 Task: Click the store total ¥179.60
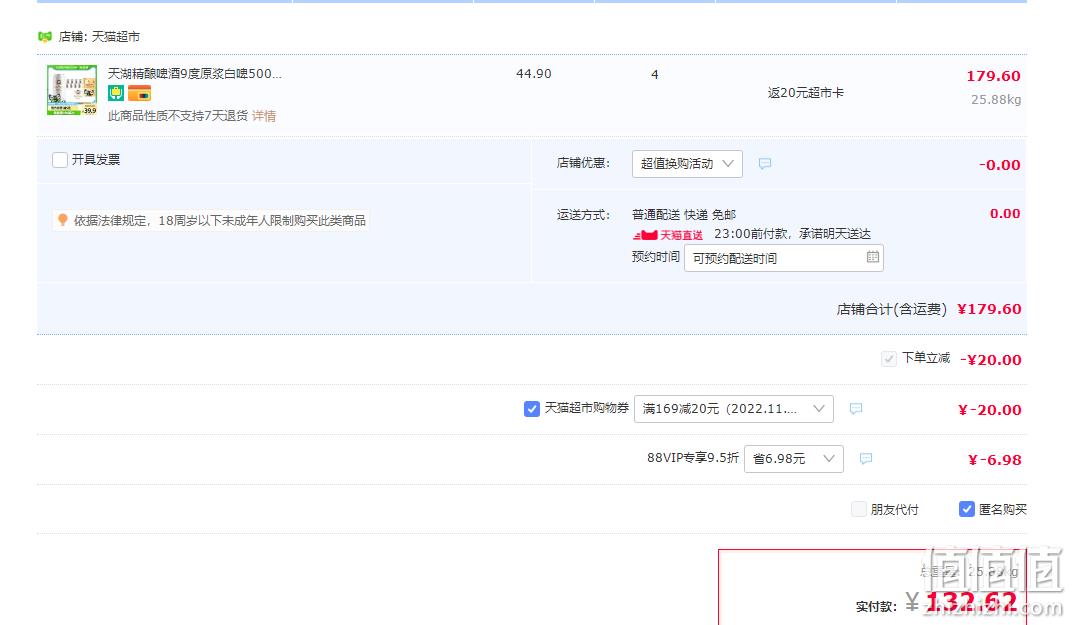coord(989,309)
